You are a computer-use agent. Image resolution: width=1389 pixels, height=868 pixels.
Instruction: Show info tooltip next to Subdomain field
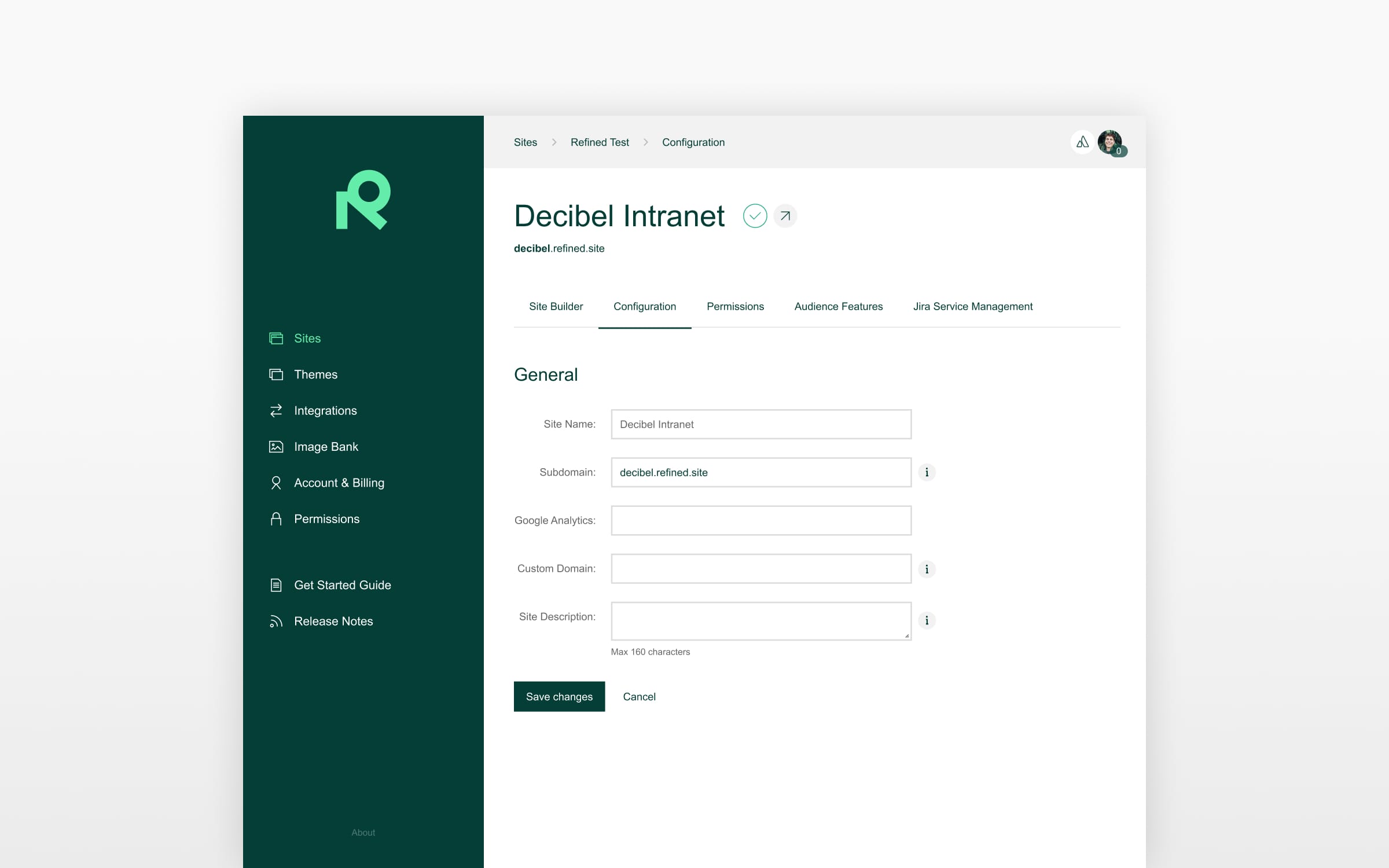[927, 472]
